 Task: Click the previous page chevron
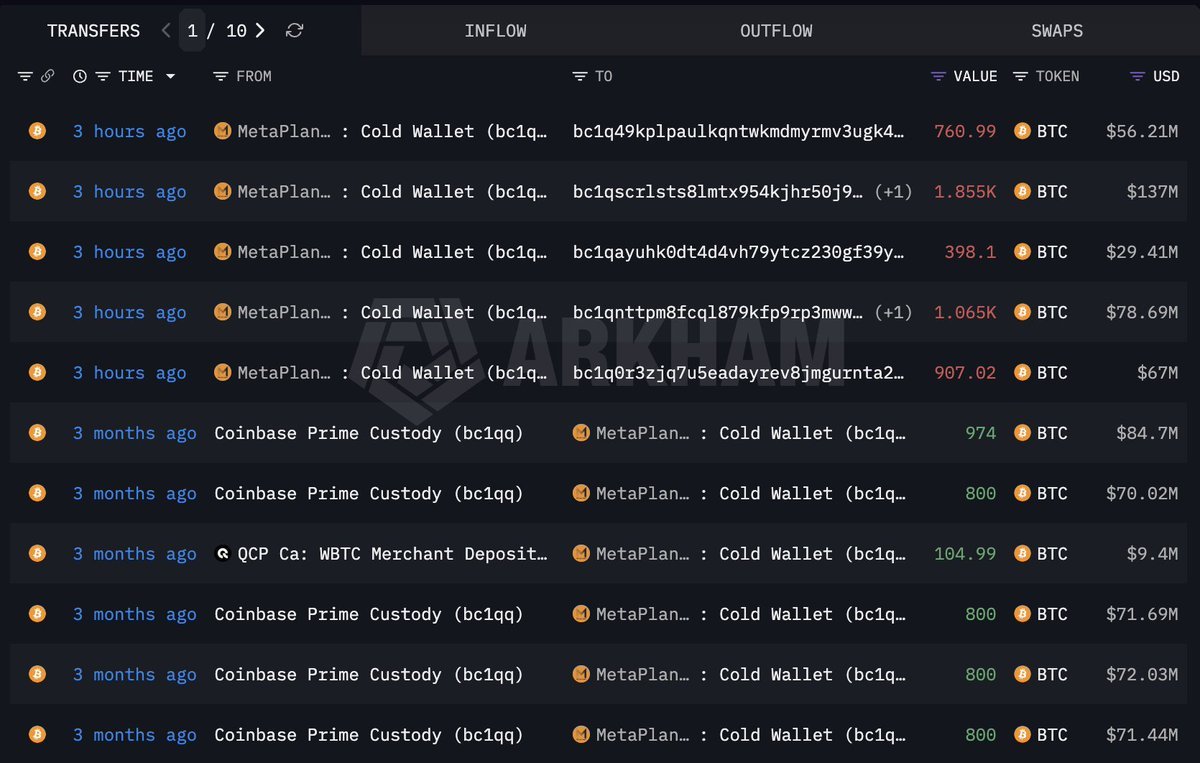tap(165, 30)
